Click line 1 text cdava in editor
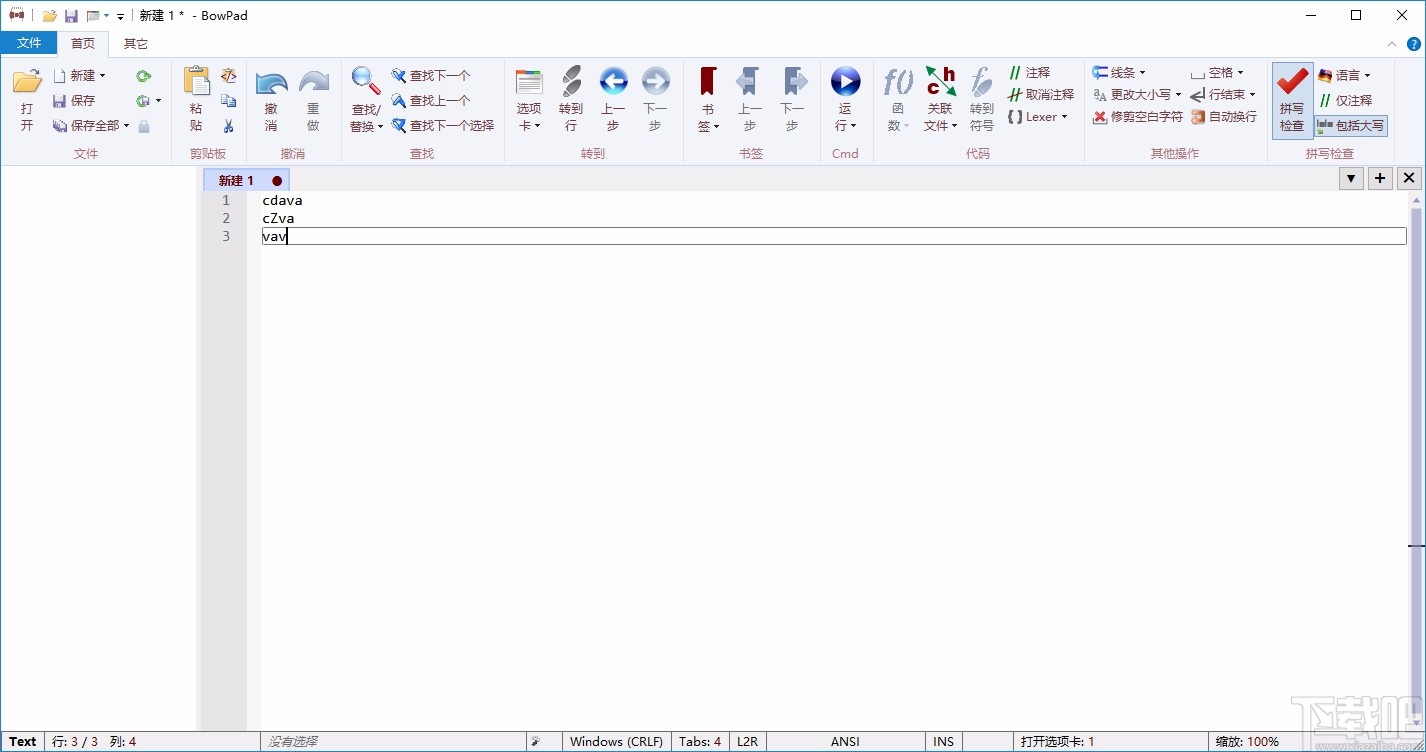This screenshot has width=1426, height=752. [282, 200]
